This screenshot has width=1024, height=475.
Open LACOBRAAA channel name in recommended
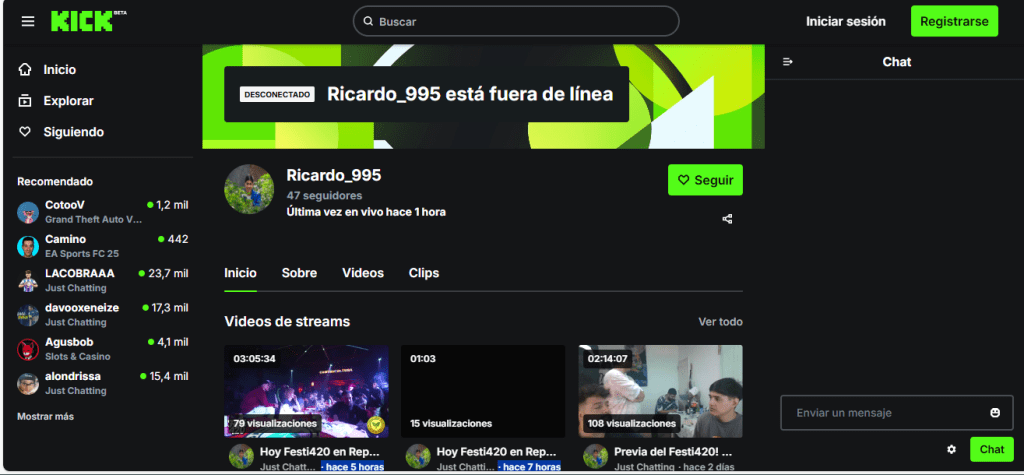(80, 273)
